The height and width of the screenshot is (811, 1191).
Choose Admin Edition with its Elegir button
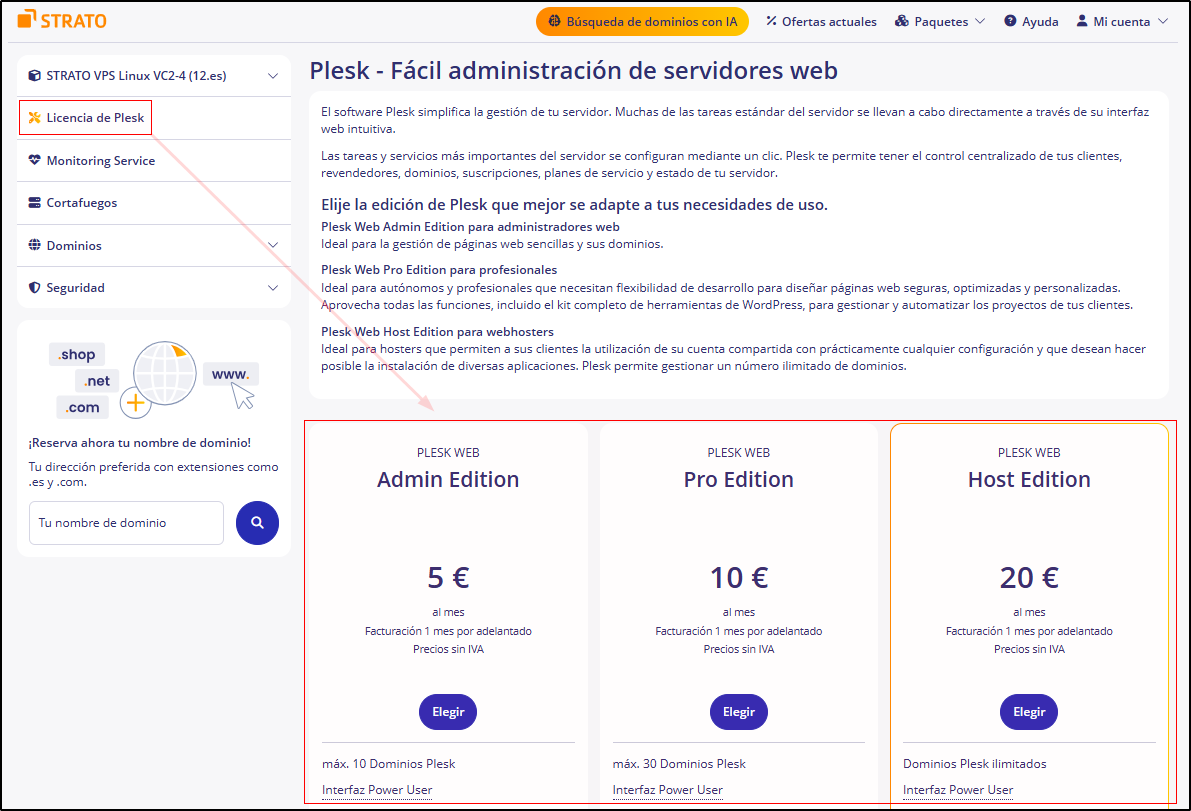448,712
